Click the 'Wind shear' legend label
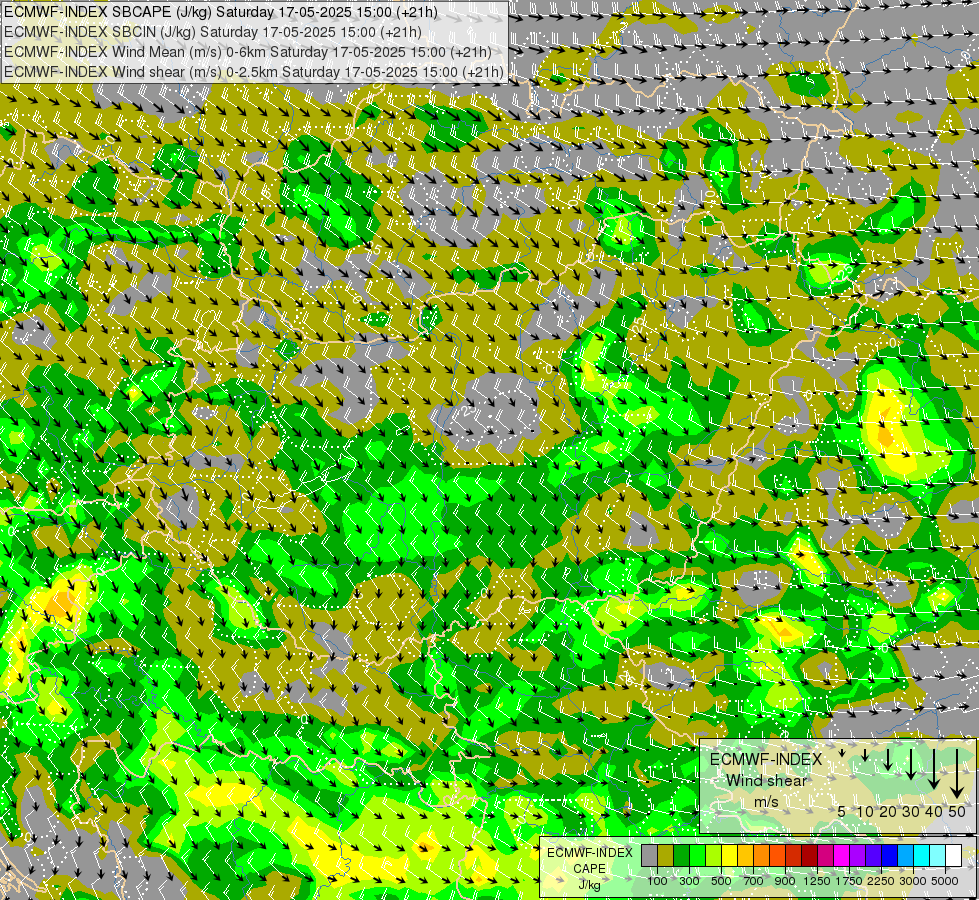 tap(766, 781)
